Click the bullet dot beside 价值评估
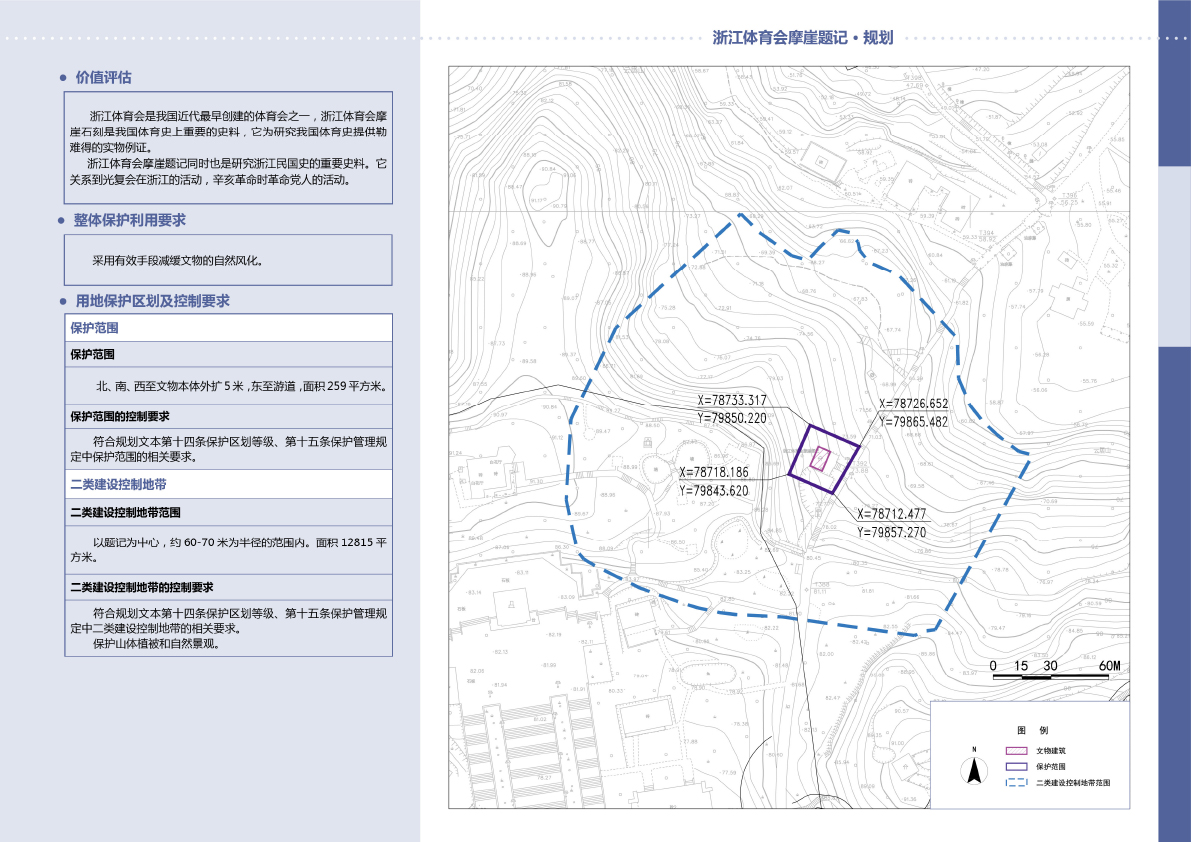 tap(63, 78)
